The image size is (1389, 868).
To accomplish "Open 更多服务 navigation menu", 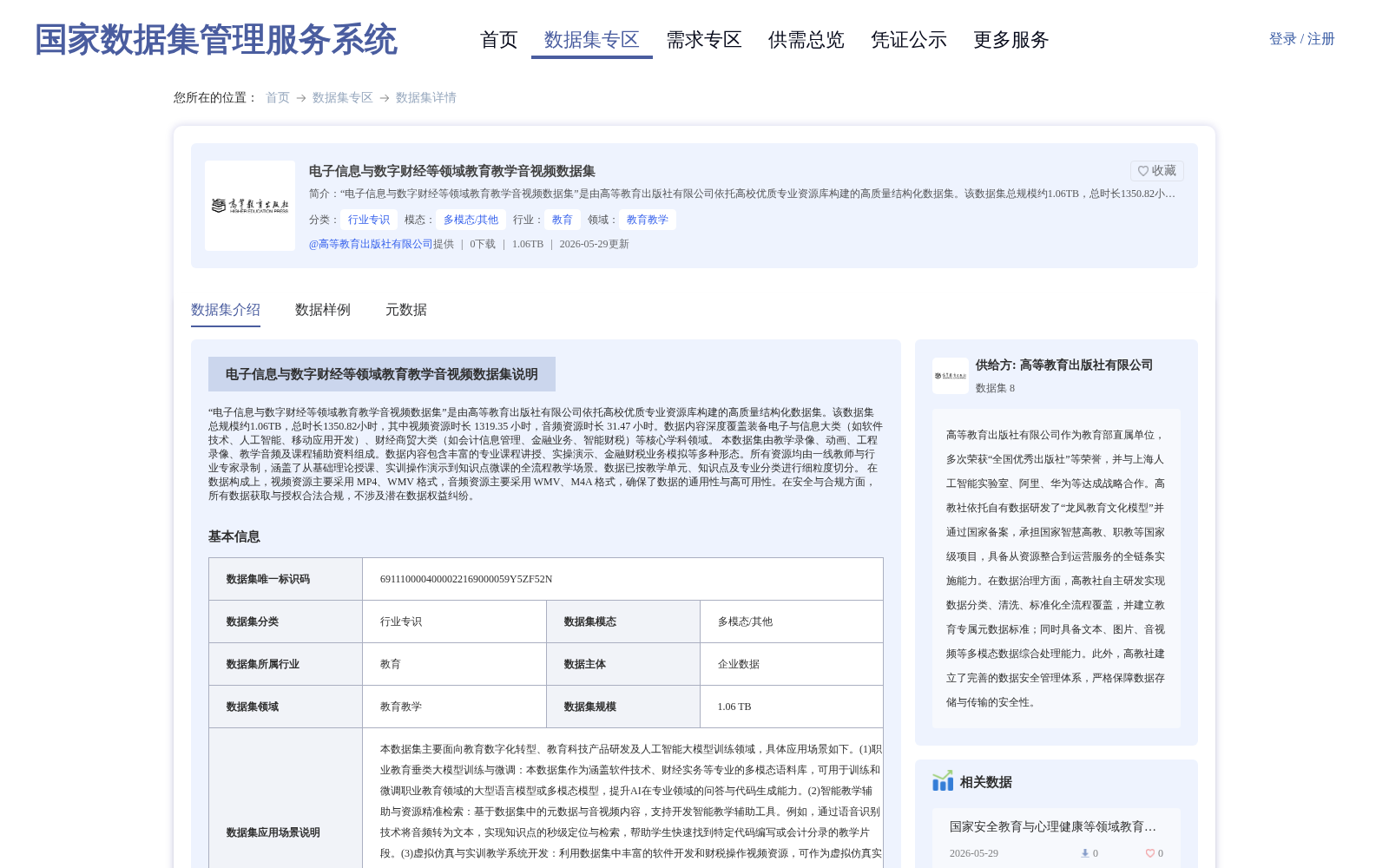I will 1011,40.
